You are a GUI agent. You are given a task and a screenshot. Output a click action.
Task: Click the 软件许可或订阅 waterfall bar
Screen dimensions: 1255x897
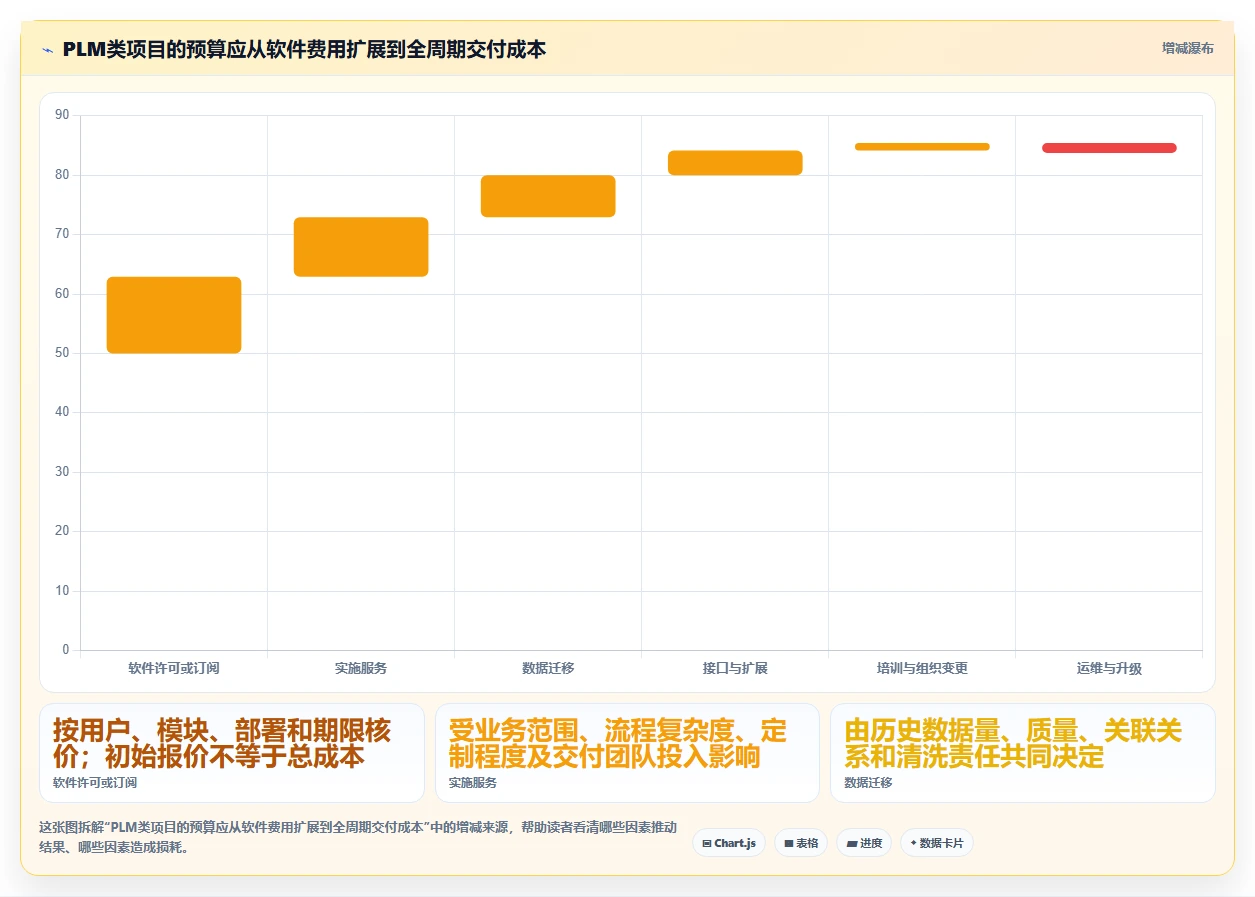click(x=174, y=315)
